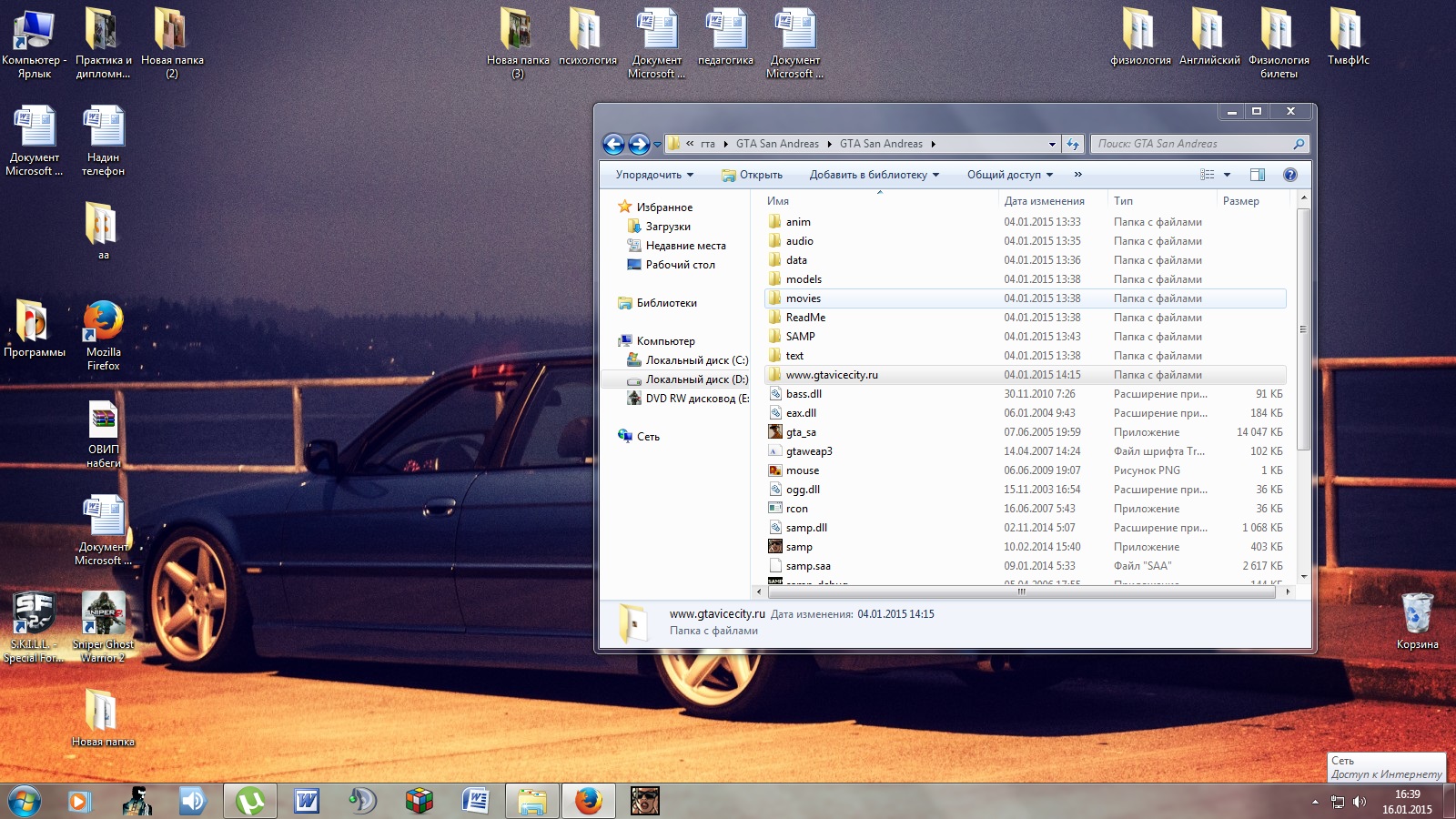Open the Упорядочить menu

point(654,175)
